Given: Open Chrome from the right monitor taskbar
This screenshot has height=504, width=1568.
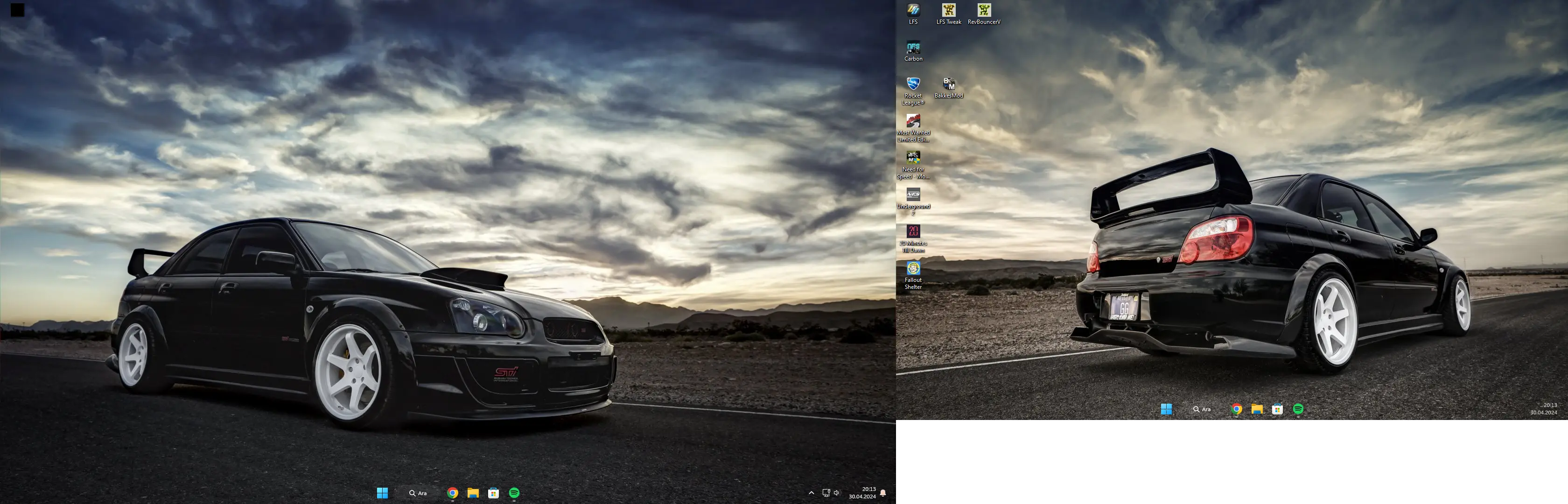Looking at the screenshot, I should pos(1236,409).
